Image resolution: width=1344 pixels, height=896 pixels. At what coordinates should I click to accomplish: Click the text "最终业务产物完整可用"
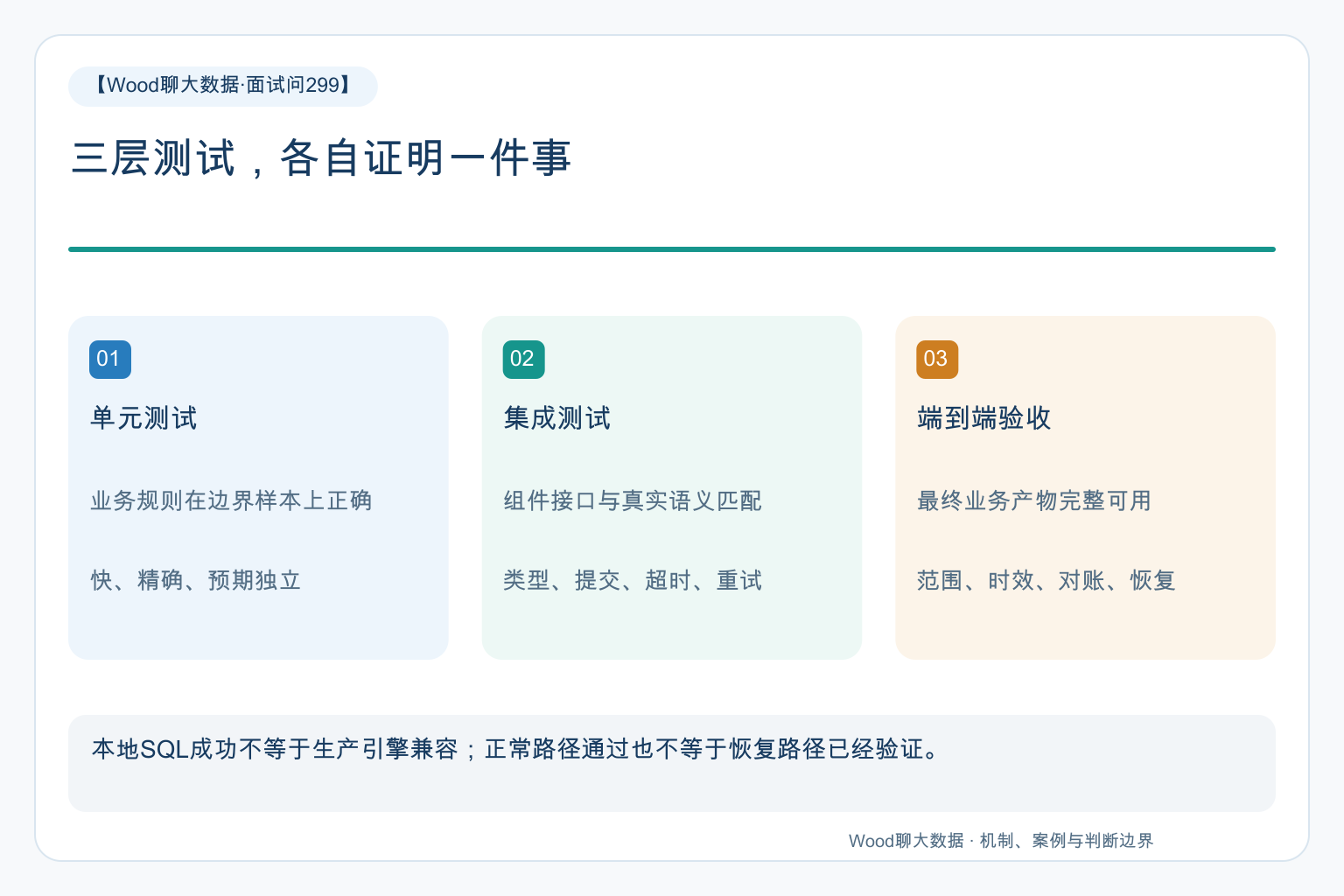[1034, 500]
